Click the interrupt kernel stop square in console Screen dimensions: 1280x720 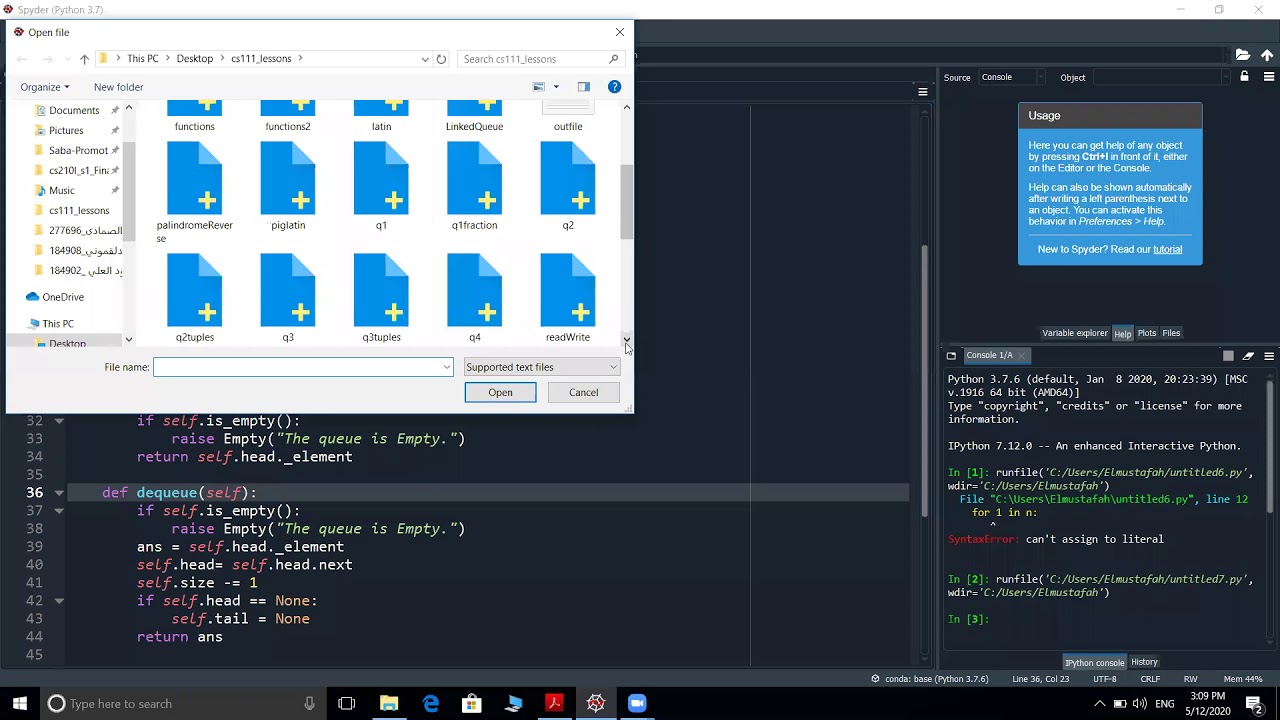point(1228,356)
